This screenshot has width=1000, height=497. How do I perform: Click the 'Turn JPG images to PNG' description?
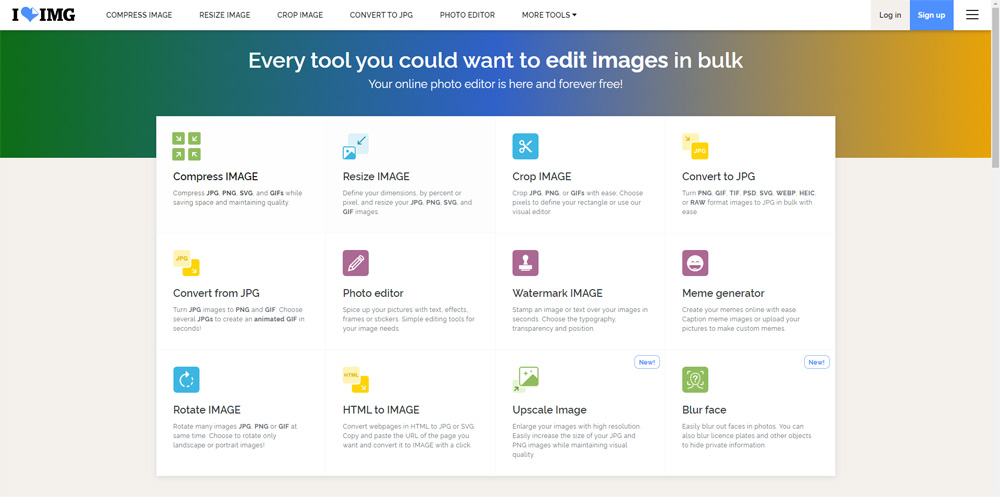tap(239, 319)
